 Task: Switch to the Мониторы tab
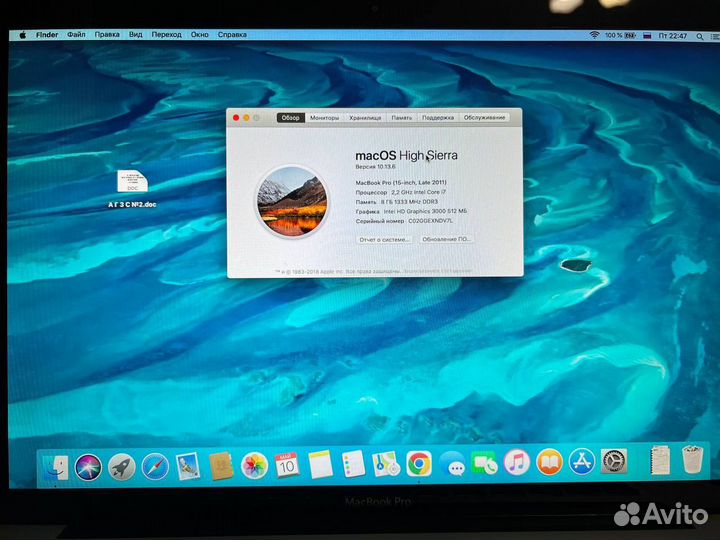324,118
